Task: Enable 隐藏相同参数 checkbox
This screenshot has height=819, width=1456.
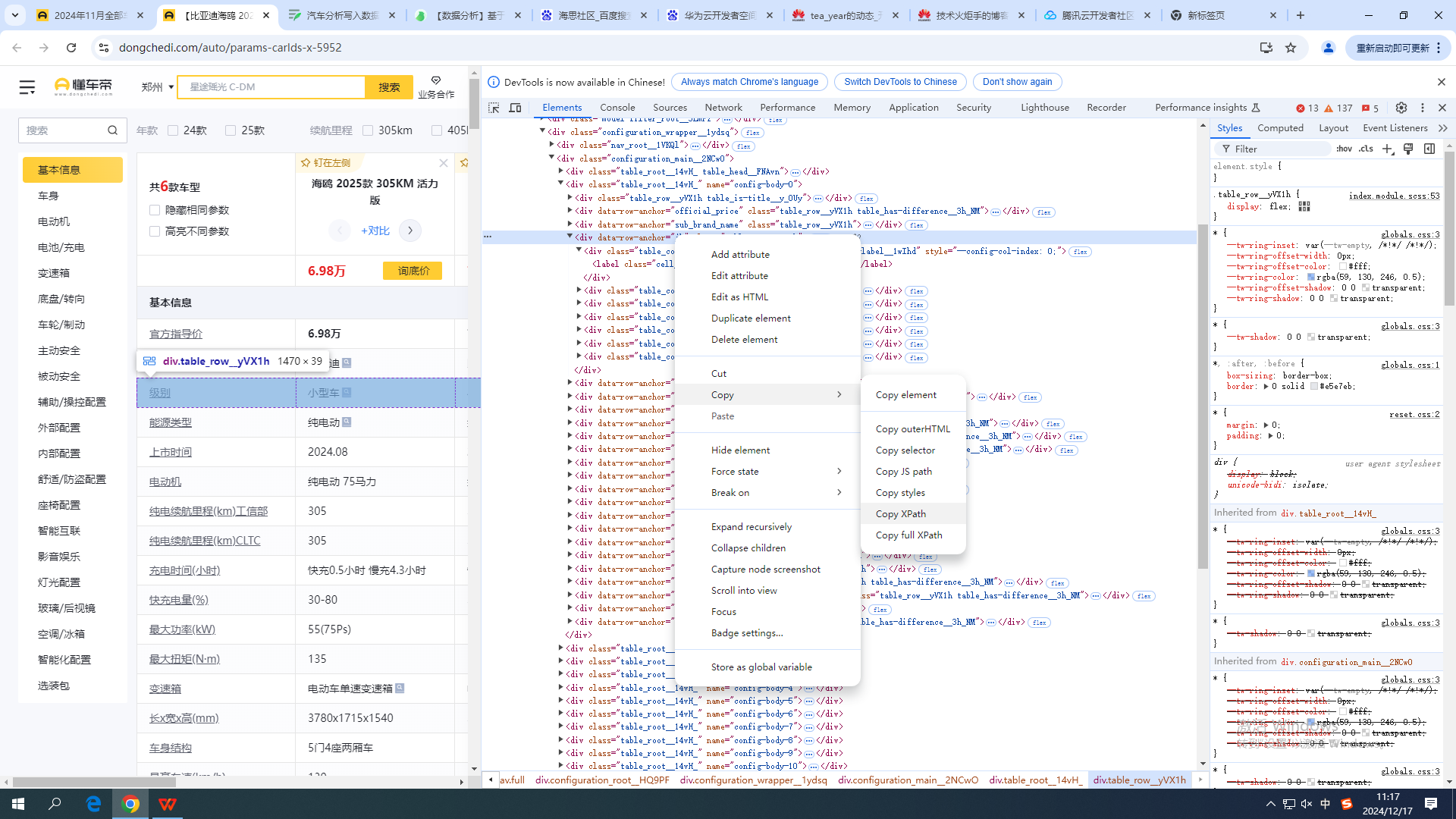Action: 155,210
